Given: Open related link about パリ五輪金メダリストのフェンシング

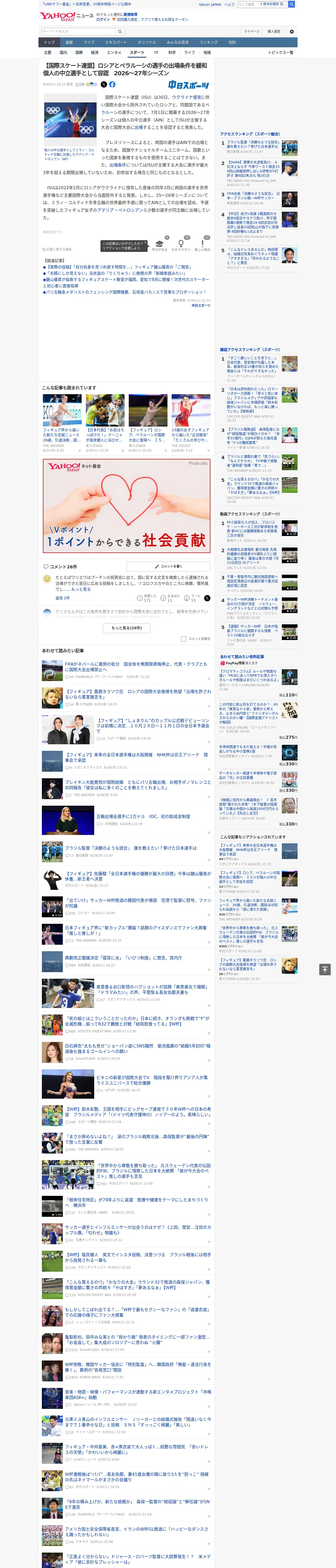Looking at the screenshot, I should pos(124,292).
